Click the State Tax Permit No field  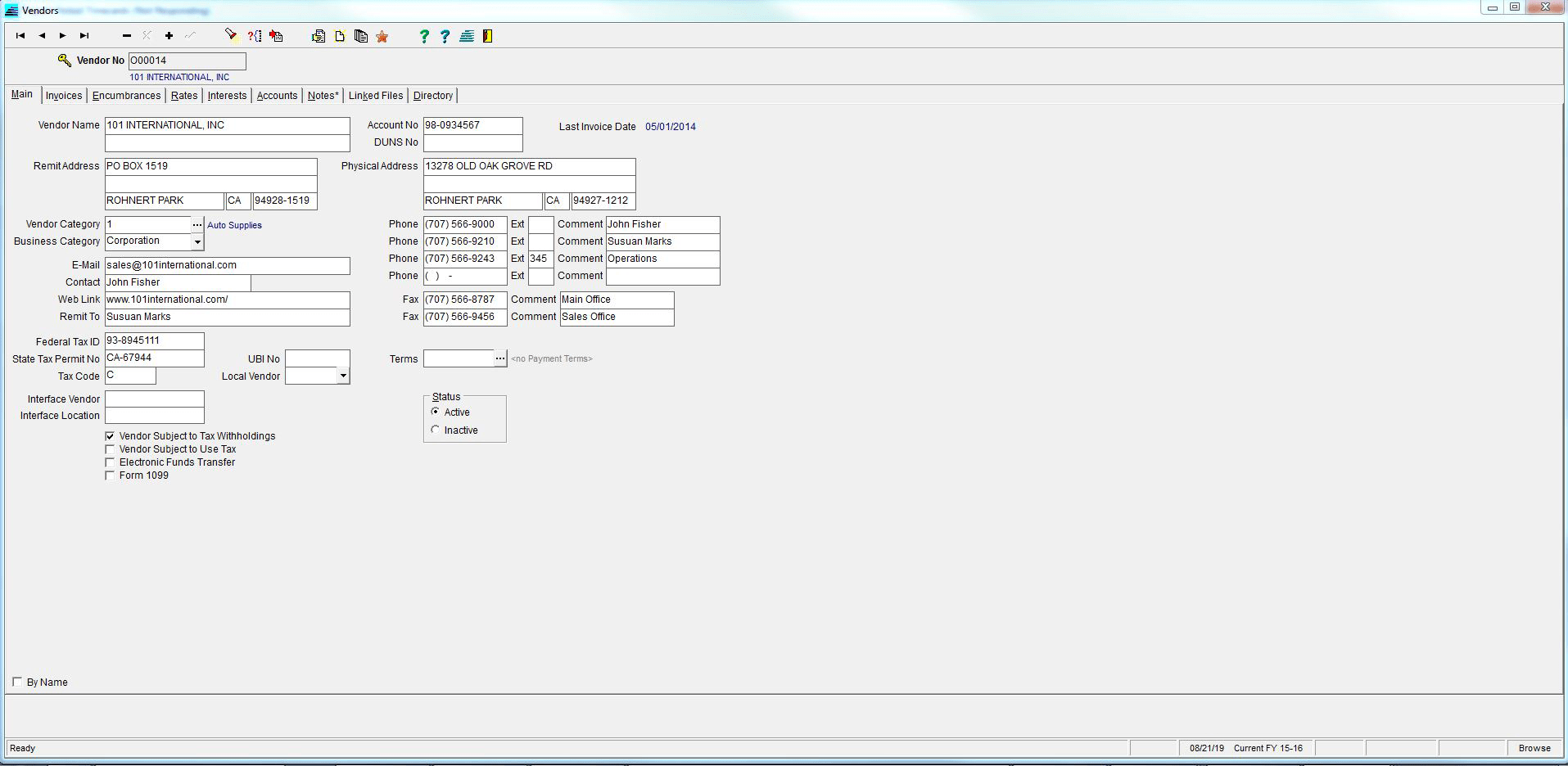pyautogui.click(x=155, y=358)
